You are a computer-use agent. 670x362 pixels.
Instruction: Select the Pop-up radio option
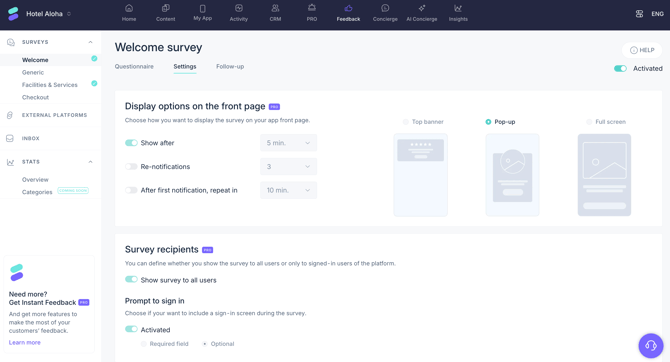488,122
